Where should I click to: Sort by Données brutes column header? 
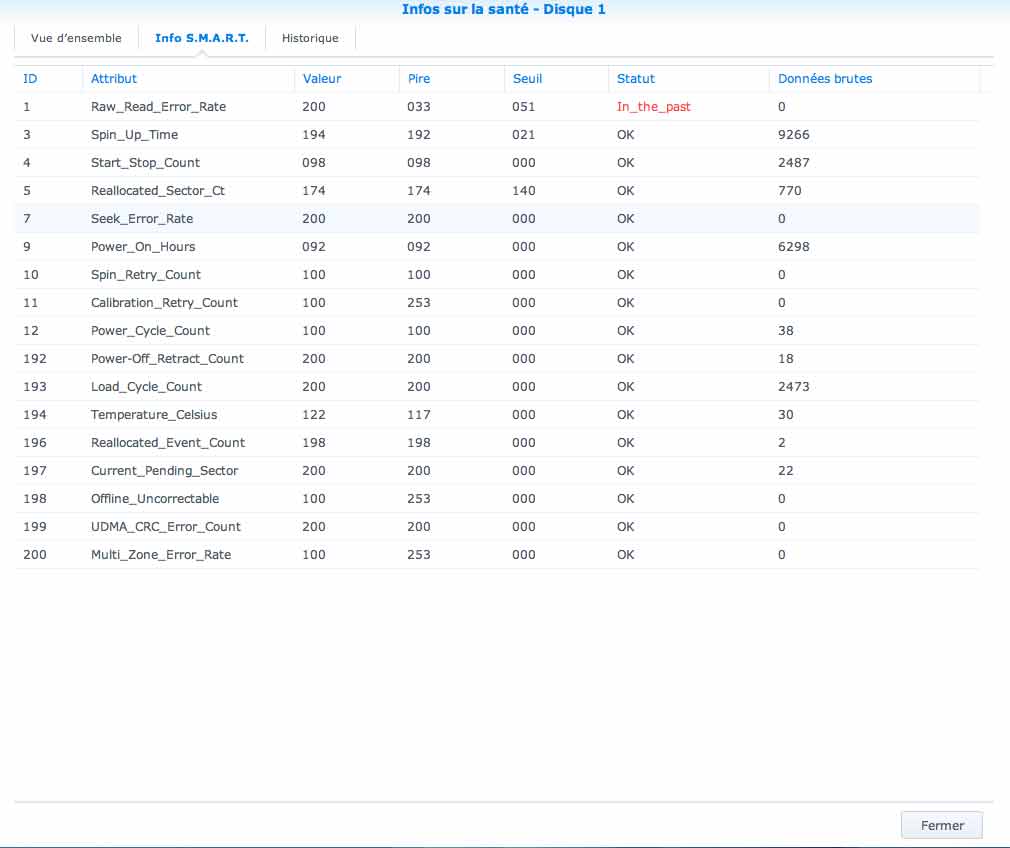[825, 78]
